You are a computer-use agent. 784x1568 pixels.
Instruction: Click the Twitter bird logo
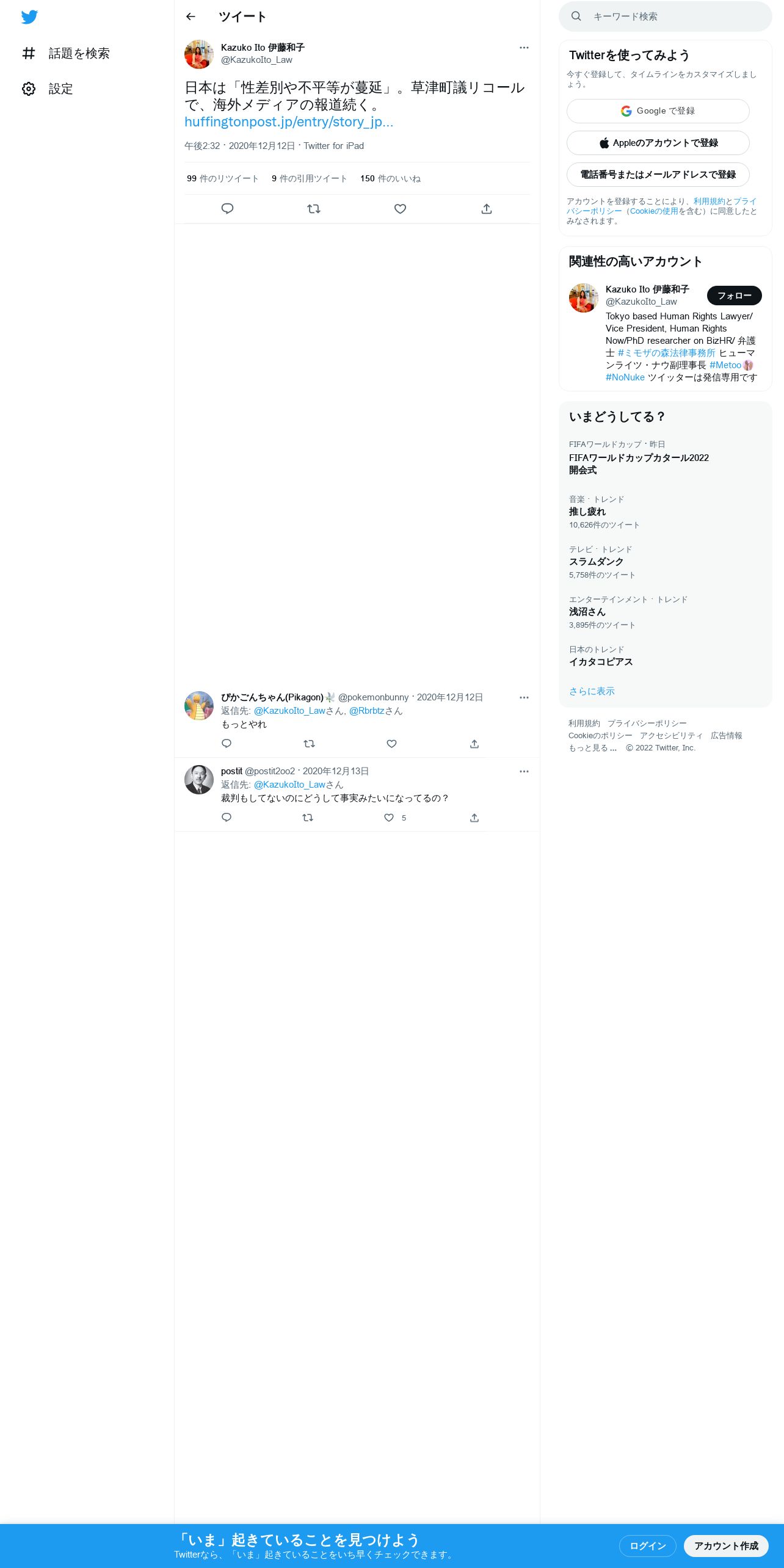point(29,17)
